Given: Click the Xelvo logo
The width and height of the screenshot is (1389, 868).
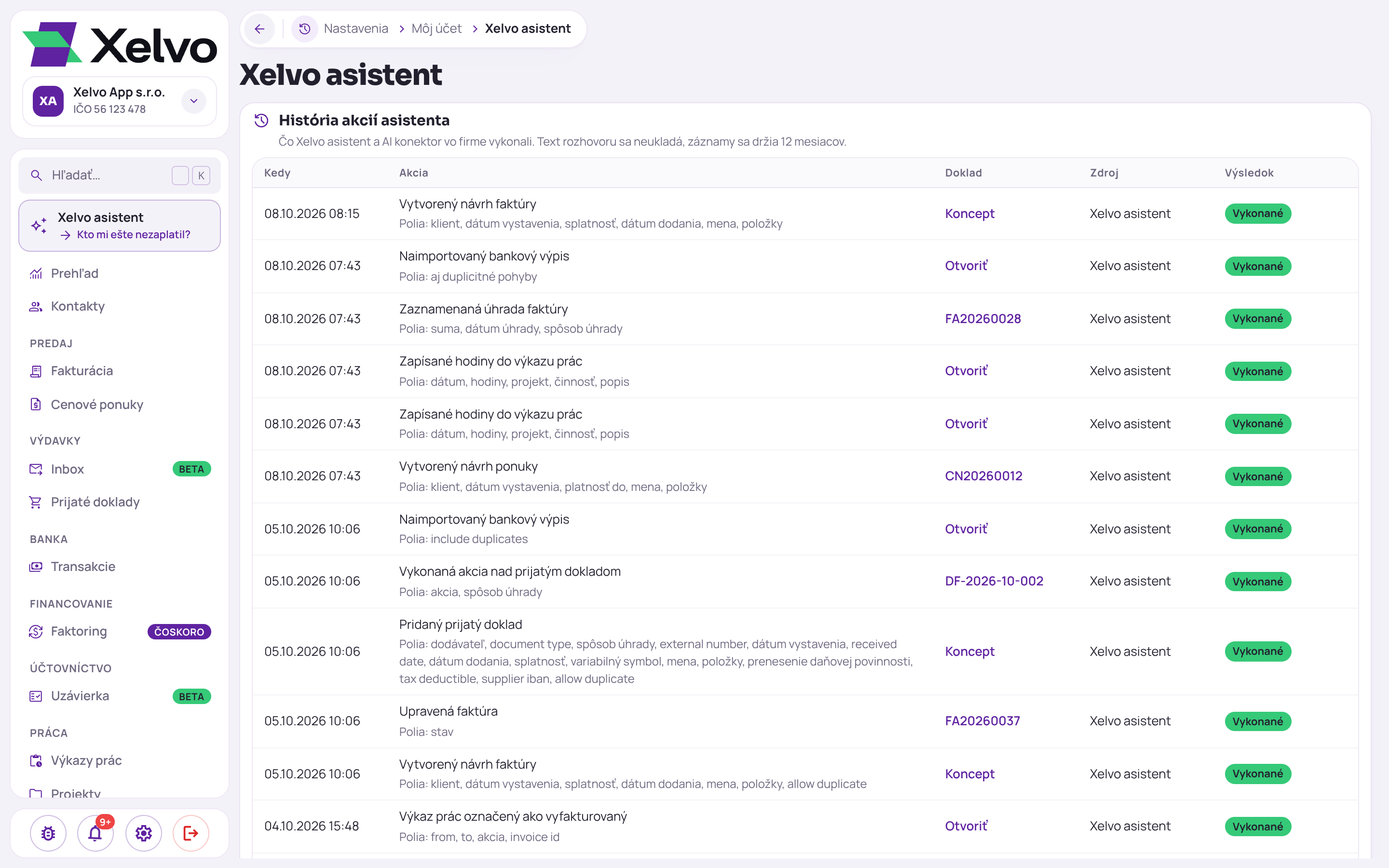Looking at the screenshot, I should point(120,44).
